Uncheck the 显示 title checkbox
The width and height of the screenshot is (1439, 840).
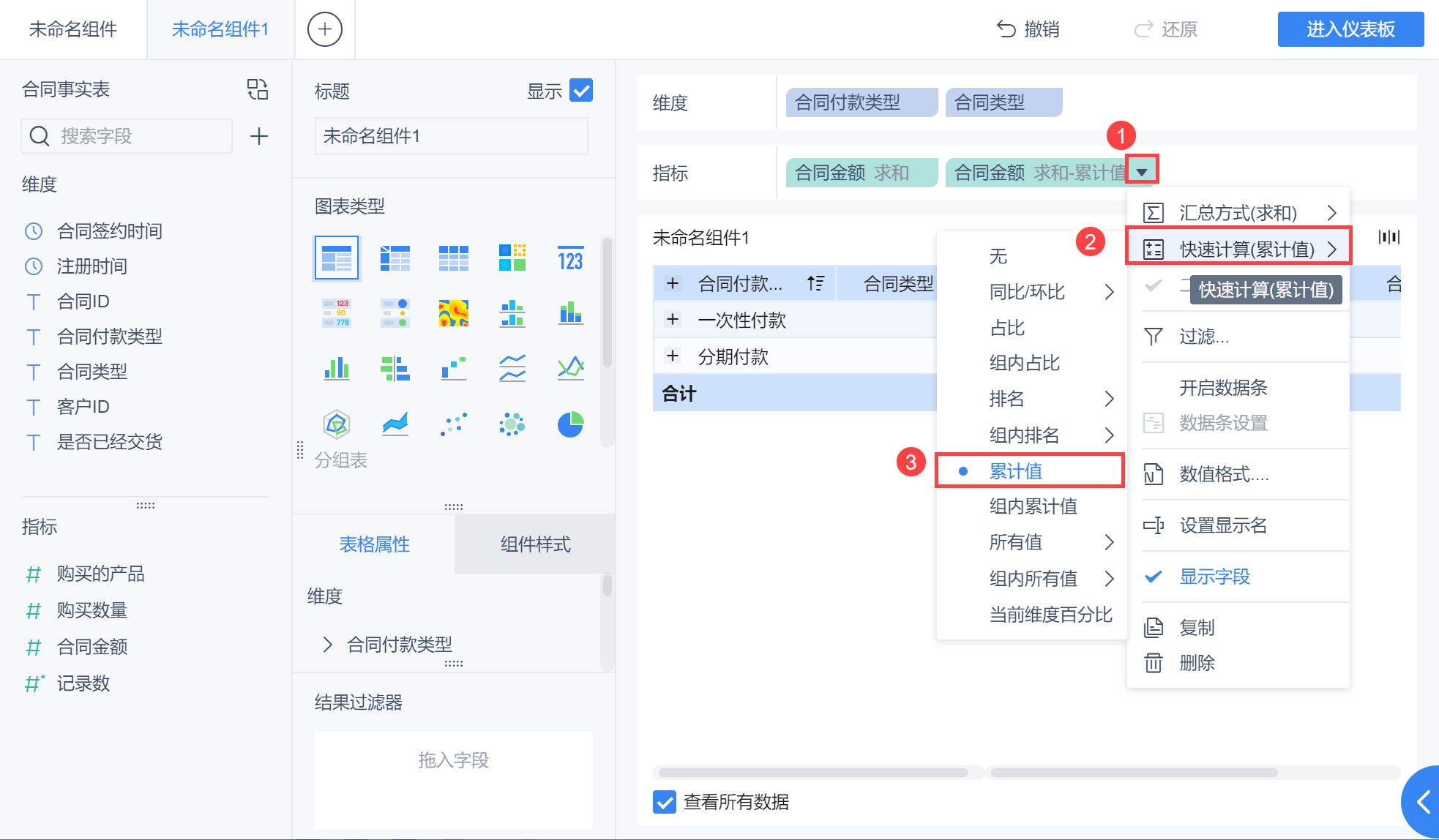click(x=581, y=91)
